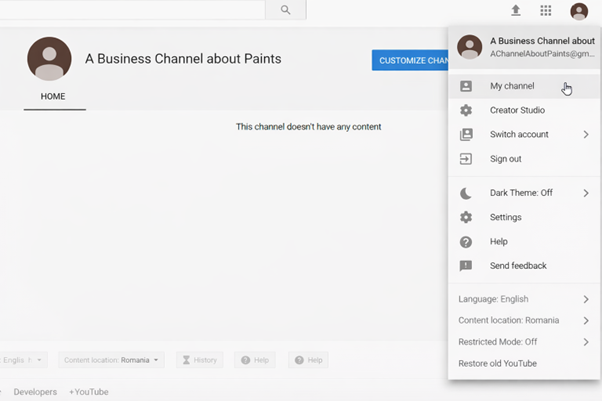This screenshot has height=401, width=602.
Task: Click the footer History button
Action: (199, 360)
